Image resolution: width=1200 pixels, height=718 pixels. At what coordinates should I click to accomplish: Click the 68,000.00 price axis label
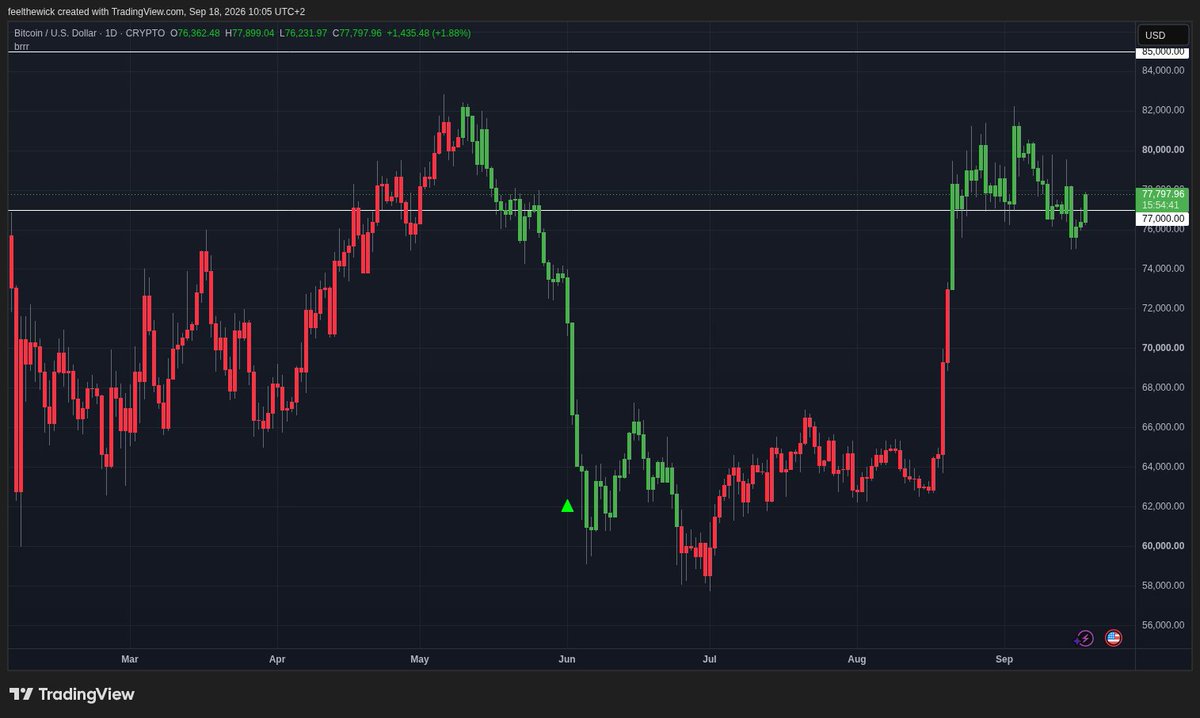1163,387
